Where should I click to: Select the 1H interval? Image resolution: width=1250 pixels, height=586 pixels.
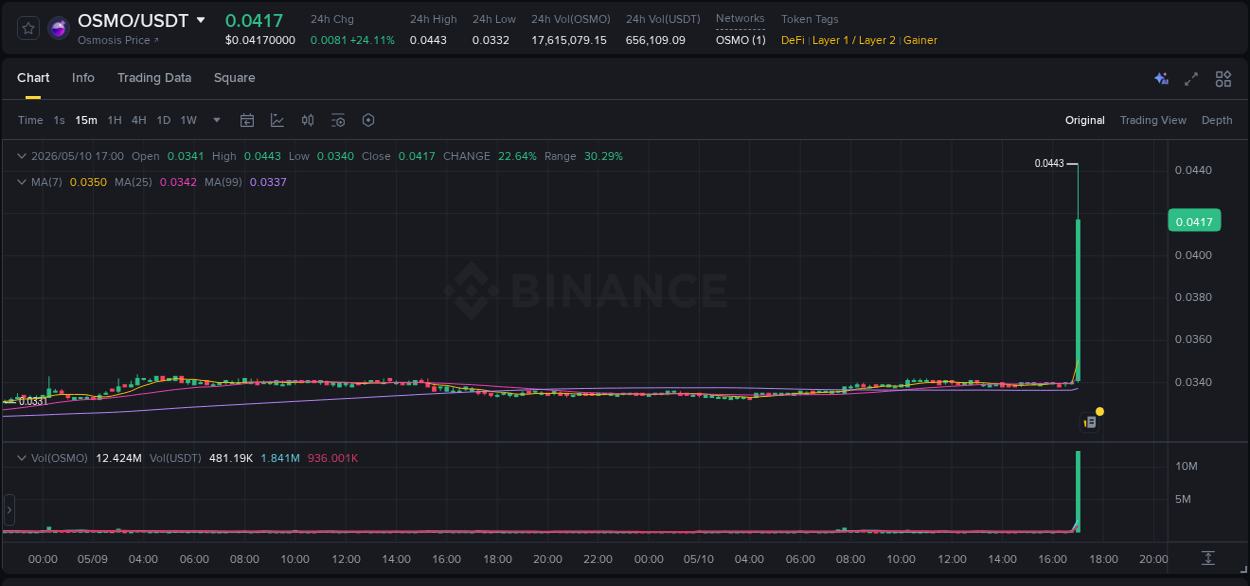click(115, 120)
